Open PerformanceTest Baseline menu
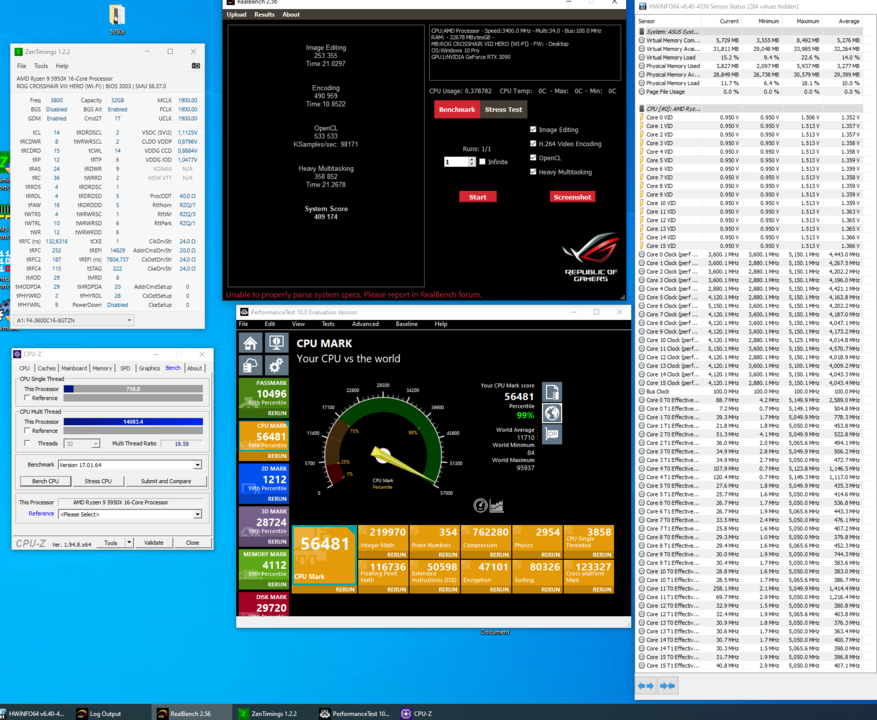This screenshot has width=877, height=720. (x=407, y=324)
